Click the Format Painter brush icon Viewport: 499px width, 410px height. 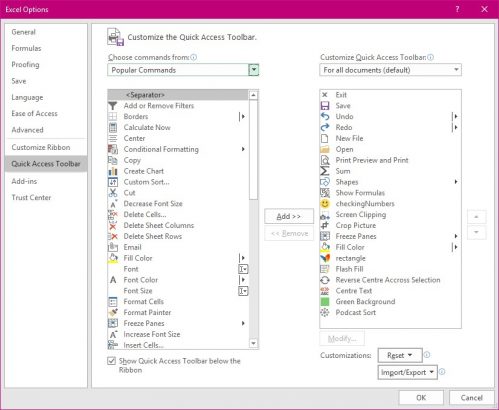tap(113, 312)
